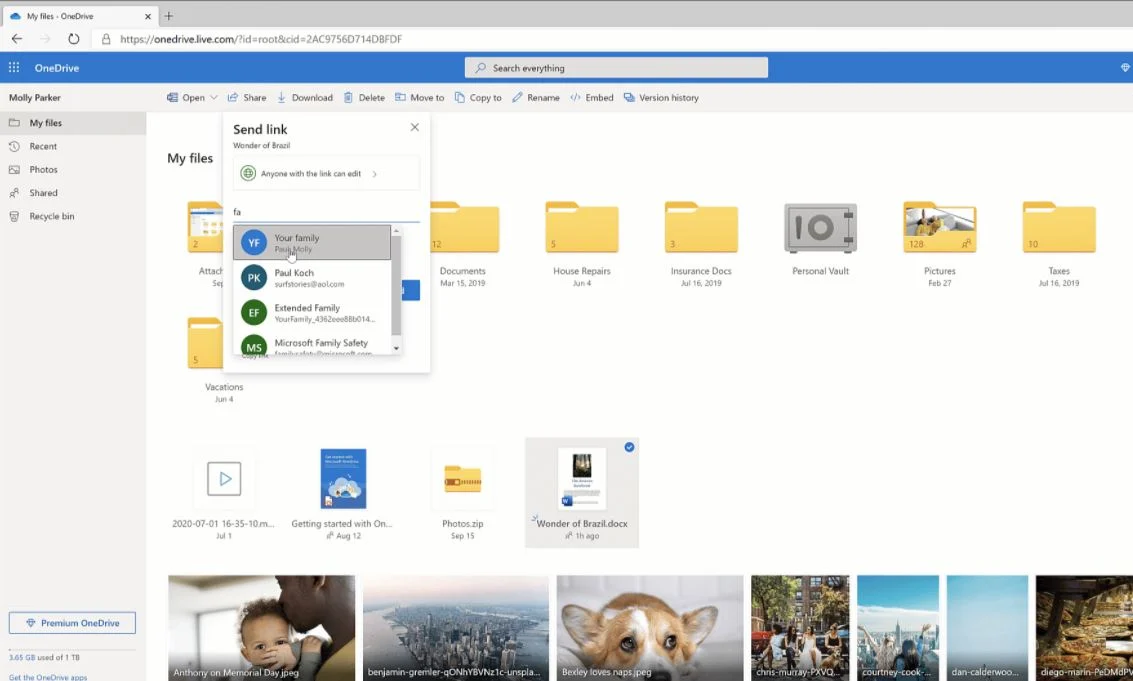1133x681 pixels.
Task: Open the House Repairs folder
Action: point(582,228)
